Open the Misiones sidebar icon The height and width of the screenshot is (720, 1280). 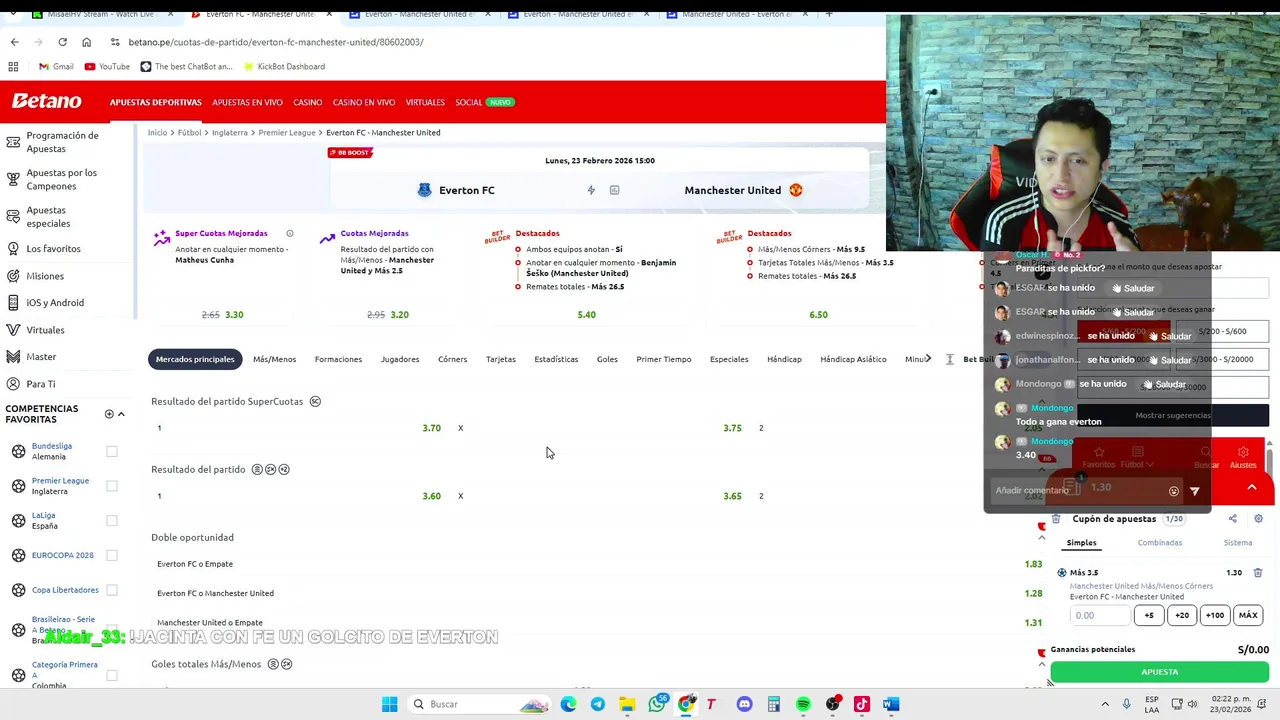pos(13,276)
